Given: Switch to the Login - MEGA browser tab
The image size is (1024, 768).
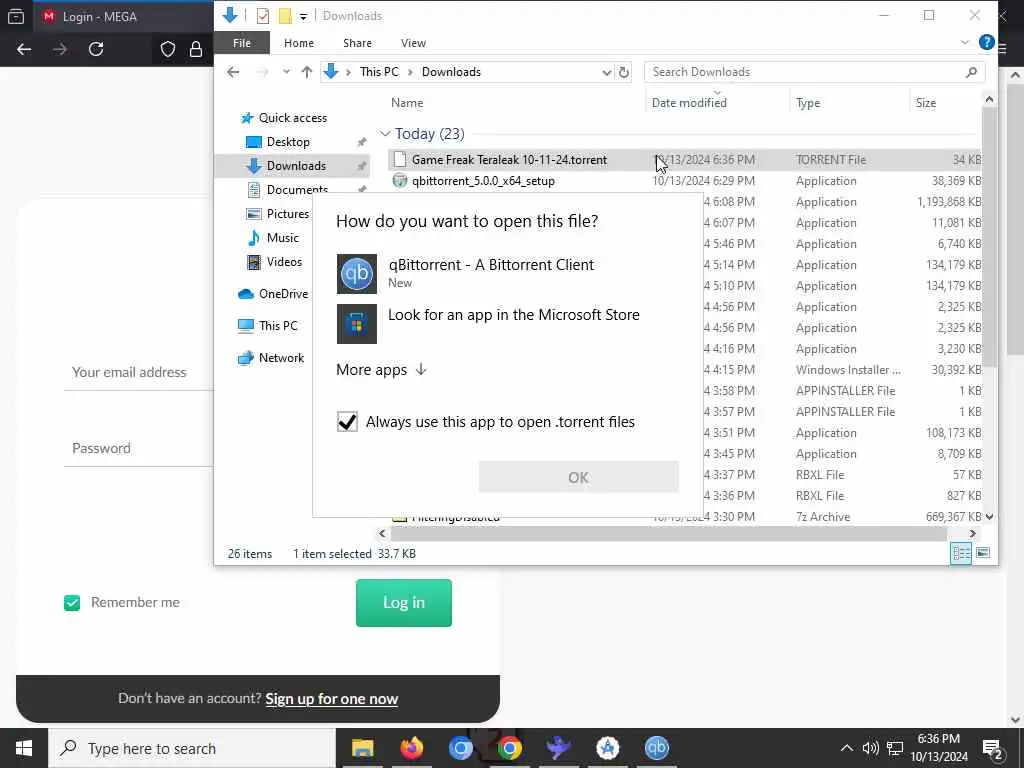Looking at the screenshot, I should click(x=124, y=16).
